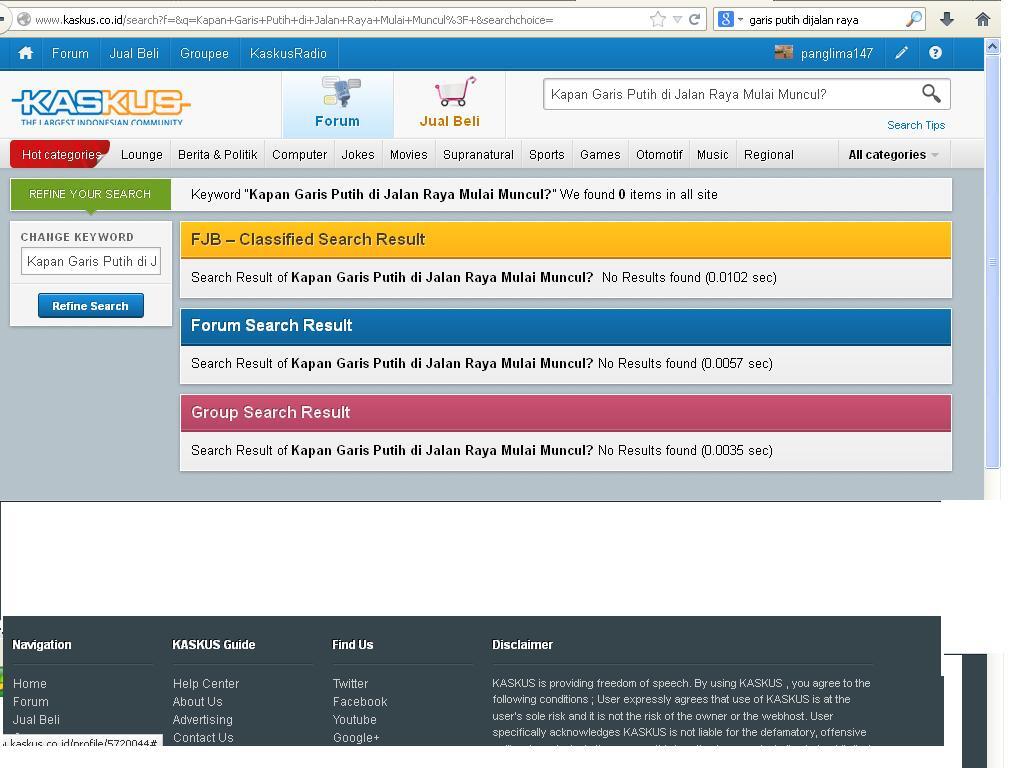Reload the page with the refresh icon

pyautogui.click(x=694, y=19)
